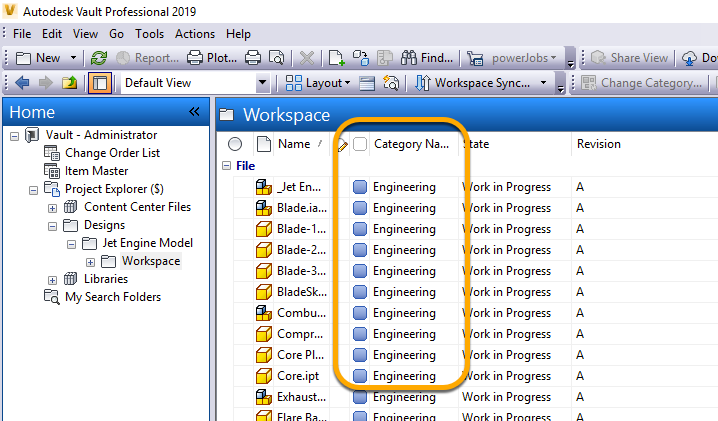718x421 pixels.
Task: Click the New button
Action: tap(38, 58)
